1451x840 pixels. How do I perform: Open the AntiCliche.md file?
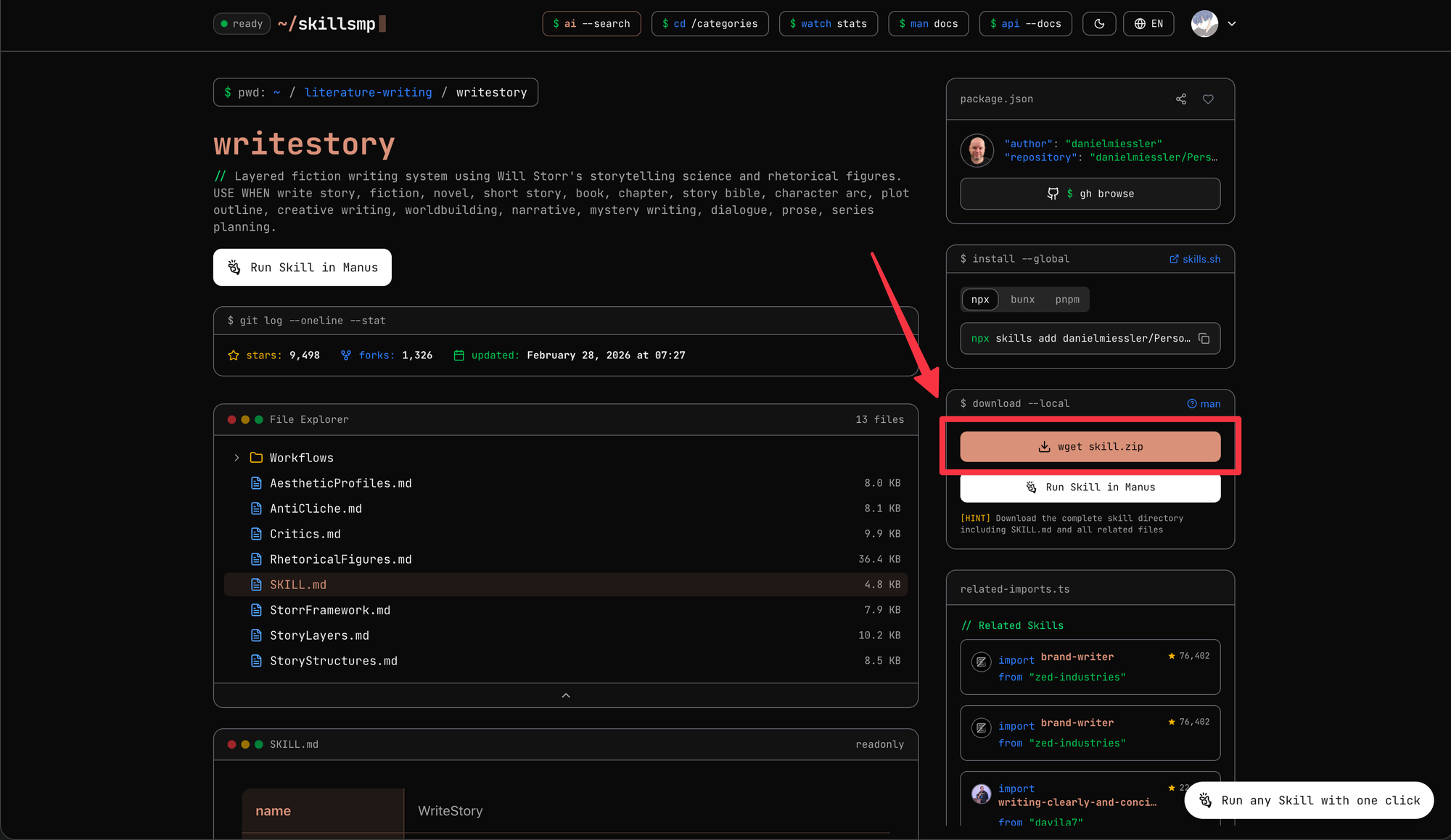click(x=316, y=508)
